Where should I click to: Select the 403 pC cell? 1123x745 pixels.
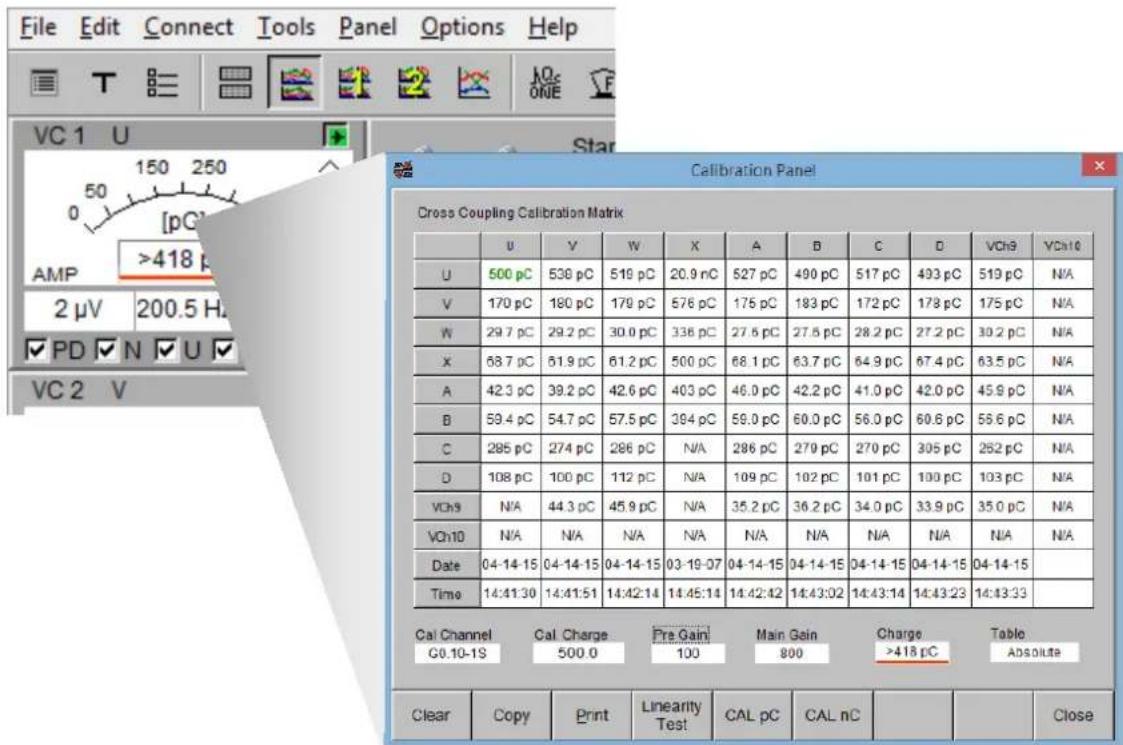694,391
